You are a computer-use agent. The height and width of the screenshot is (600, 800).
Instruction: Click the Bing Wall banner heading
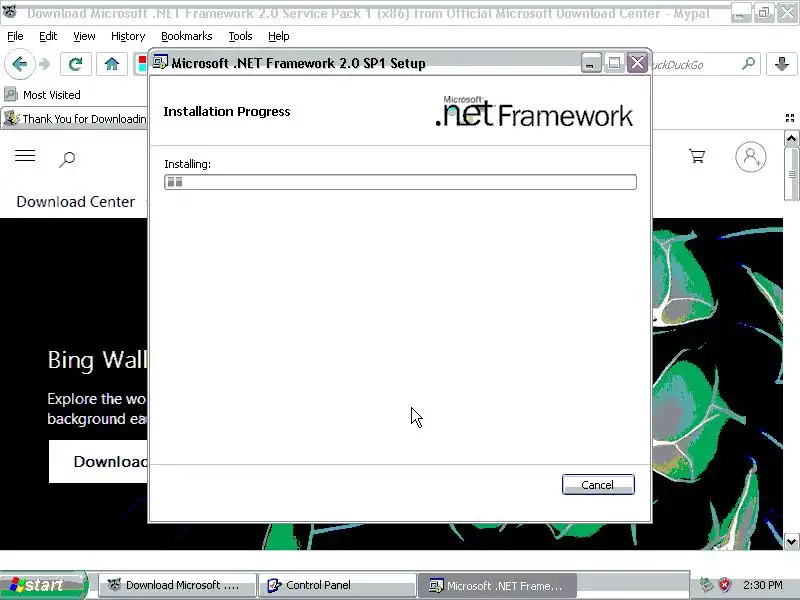[x=97, y=360]
